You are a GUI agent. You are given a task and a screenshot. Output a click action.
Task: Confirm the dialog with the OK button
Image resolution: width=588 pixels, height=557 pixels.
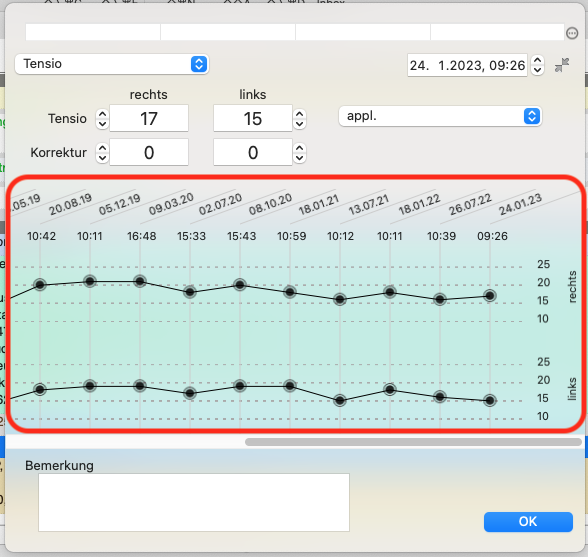point(528,521)
